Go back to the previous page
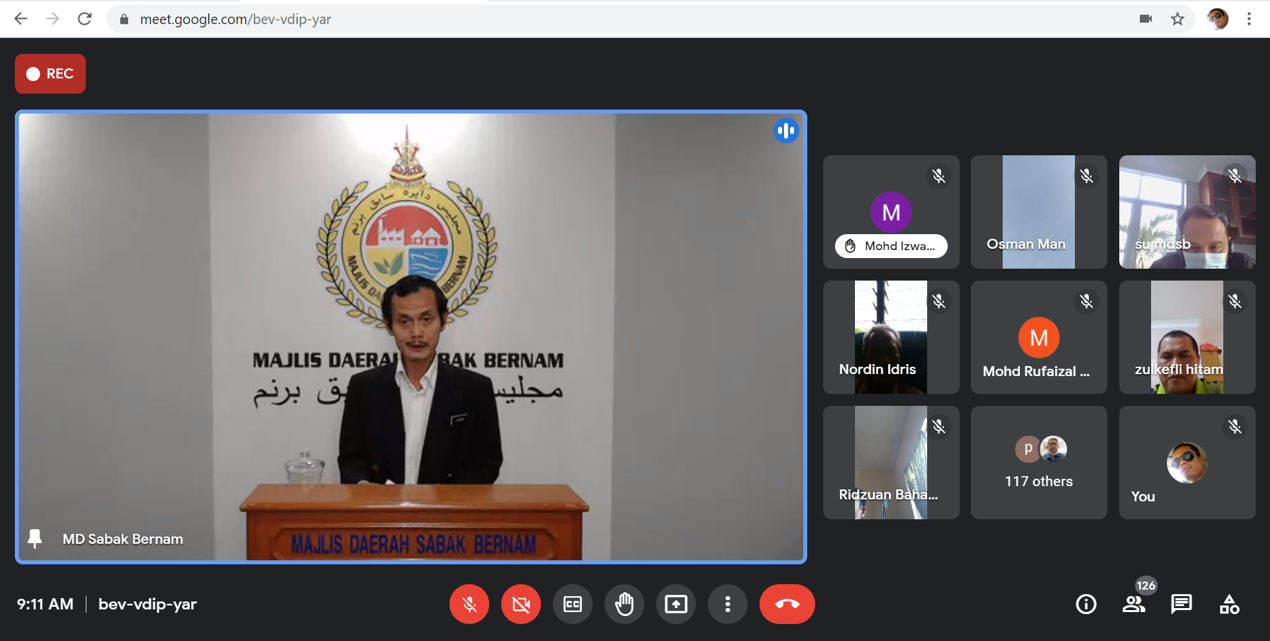The width and height of the screenshot is (1270, 641). [21, 19]
